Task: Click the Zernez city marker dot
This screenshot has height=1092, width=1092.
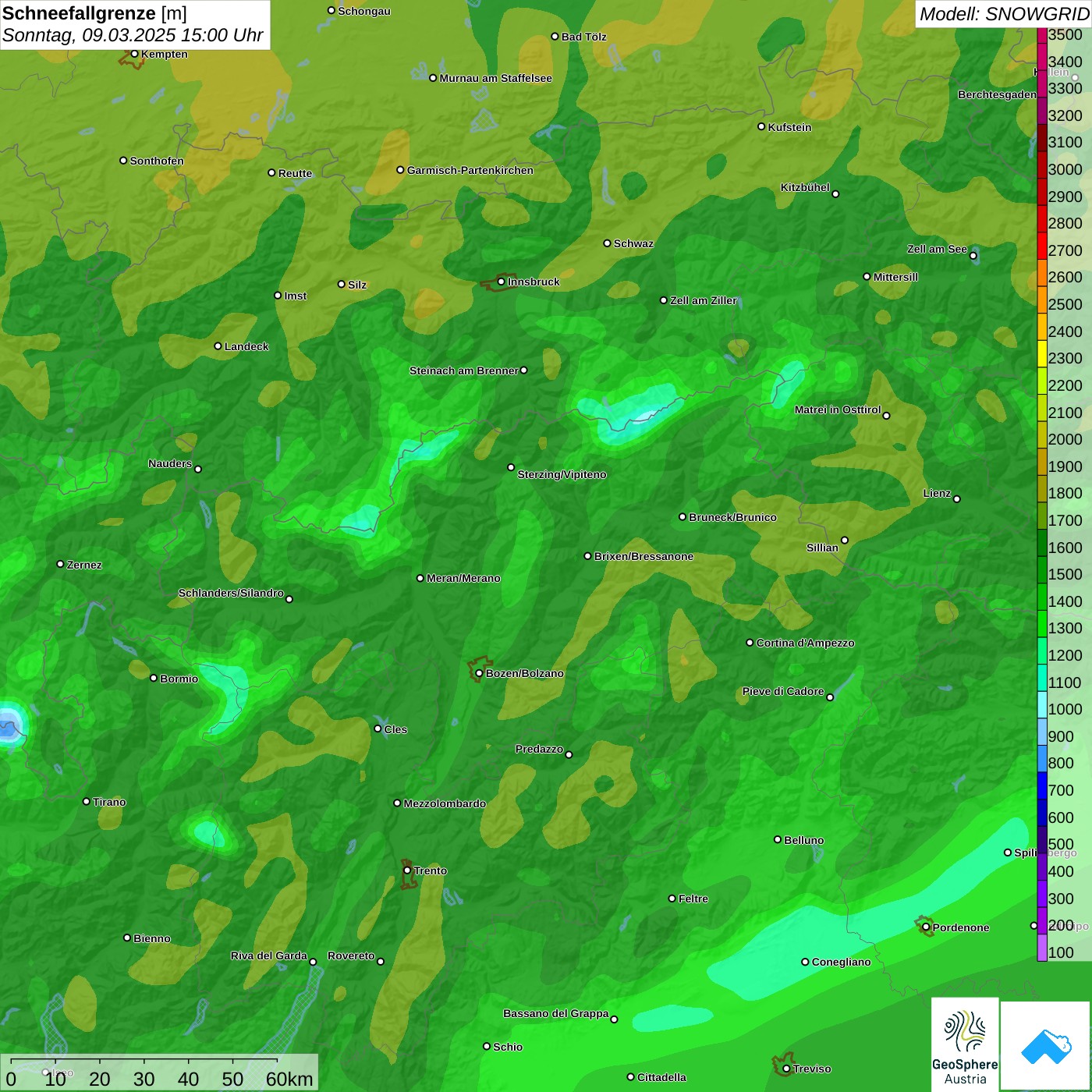Action: (x=60, y=564)
